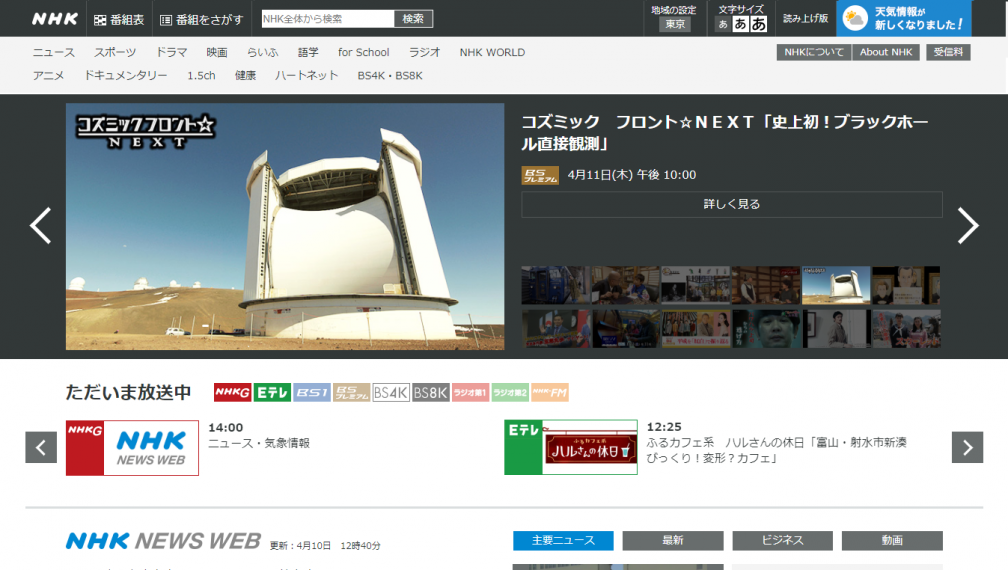Show previous on-air channels with left chevron
1008x570 pixels.
(41, 447)
